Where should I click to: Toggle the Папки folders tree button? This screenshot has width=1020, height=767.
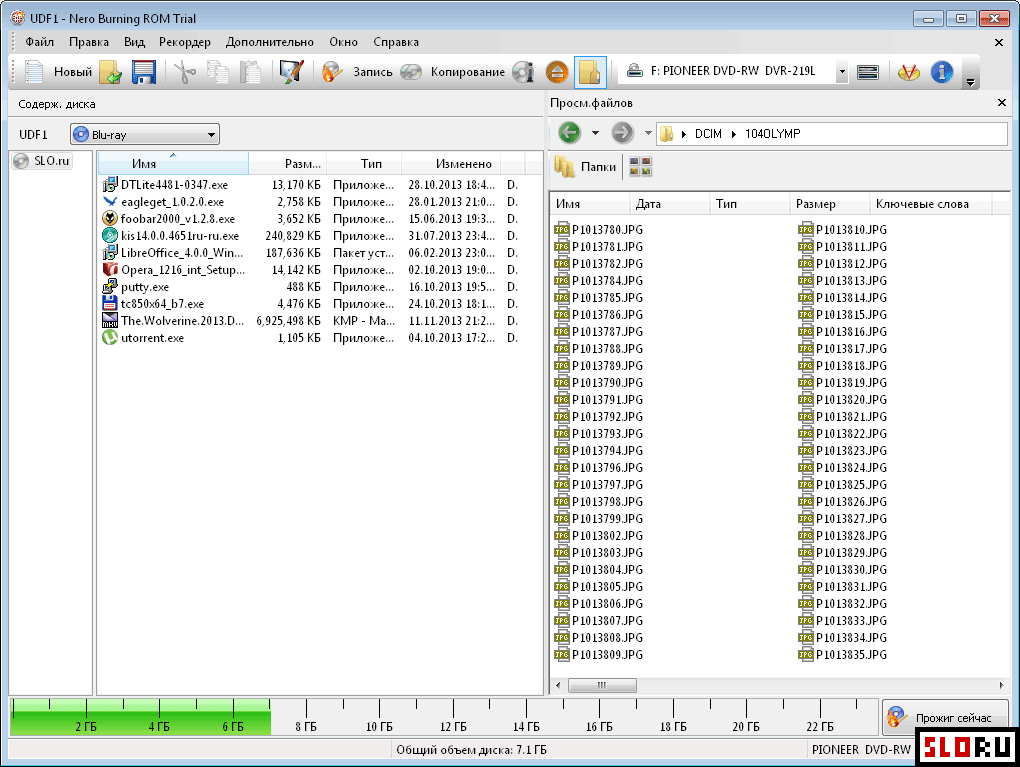pyautogui.click(x=585, y=167)
